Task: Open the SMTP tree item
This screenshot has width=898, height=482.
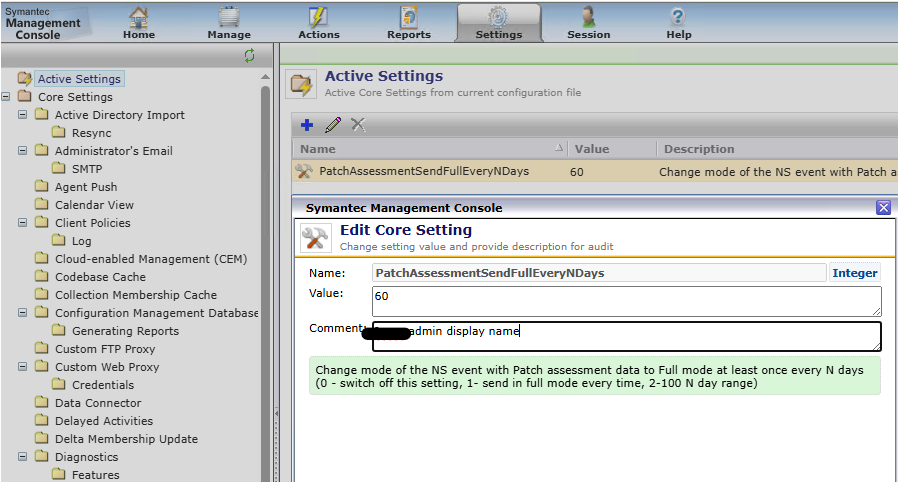Action: click(87, 169)
